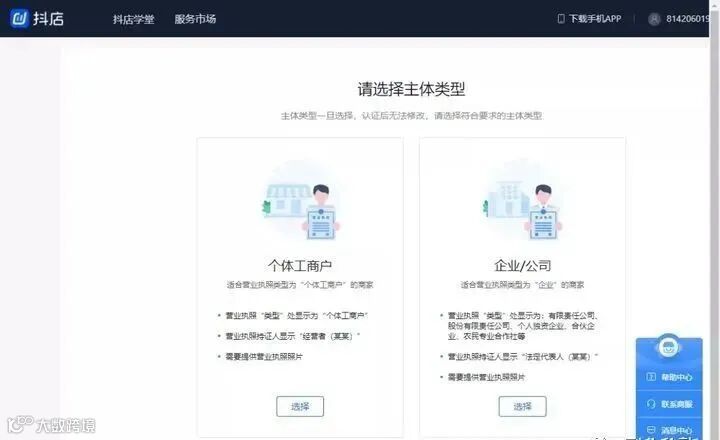
Task: Click the 下载手机APP link
Action: click(x=595, y=19)
